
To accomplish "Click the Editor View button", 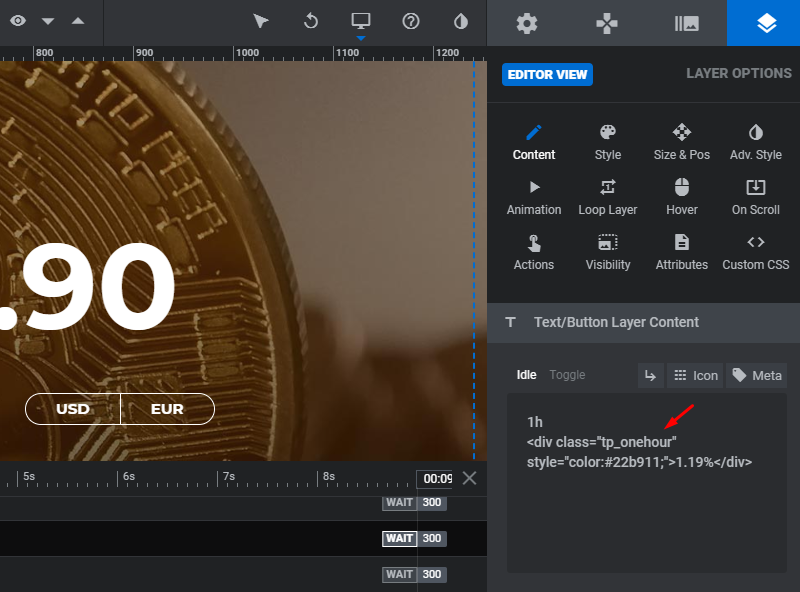I will (547, 75).
